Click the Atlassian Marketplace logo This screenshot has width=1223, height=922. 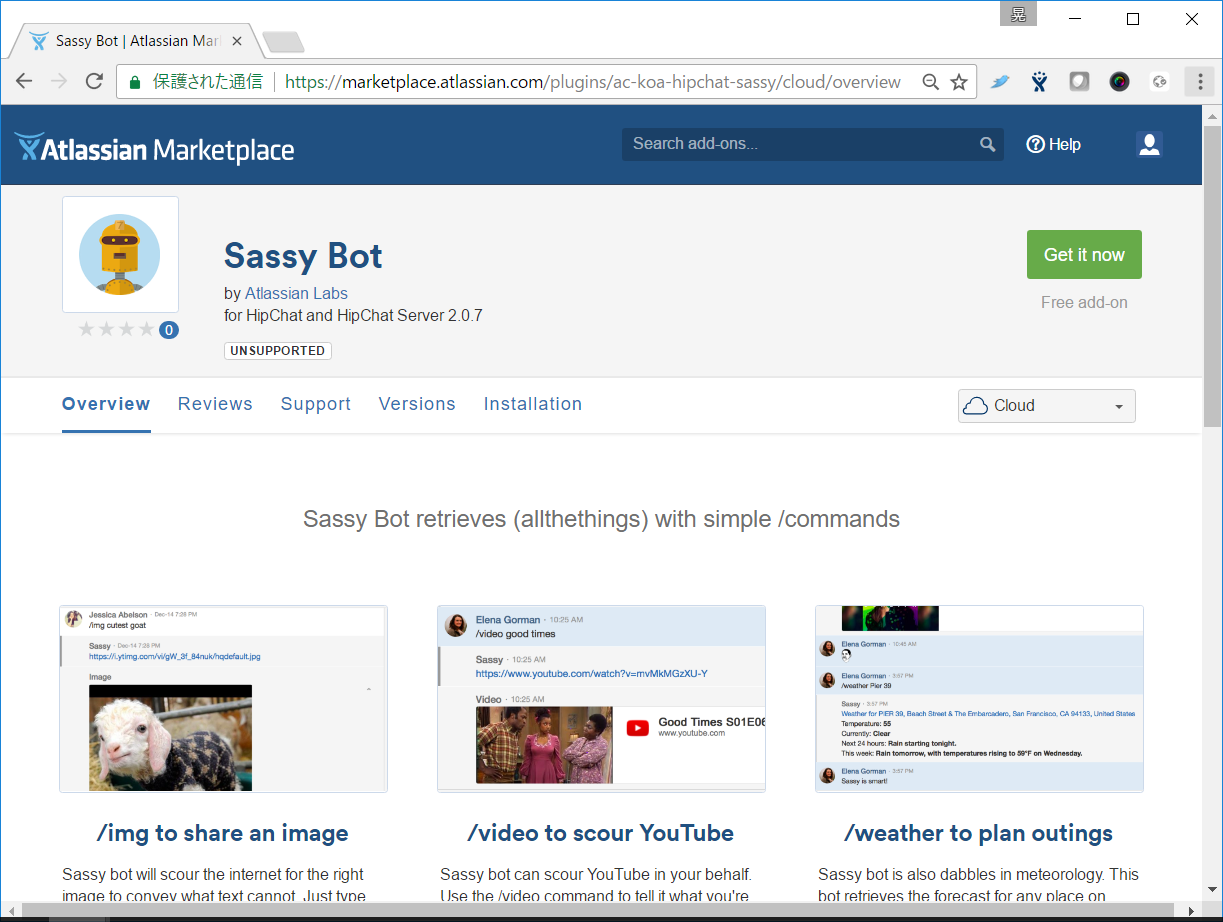[155, 149]
